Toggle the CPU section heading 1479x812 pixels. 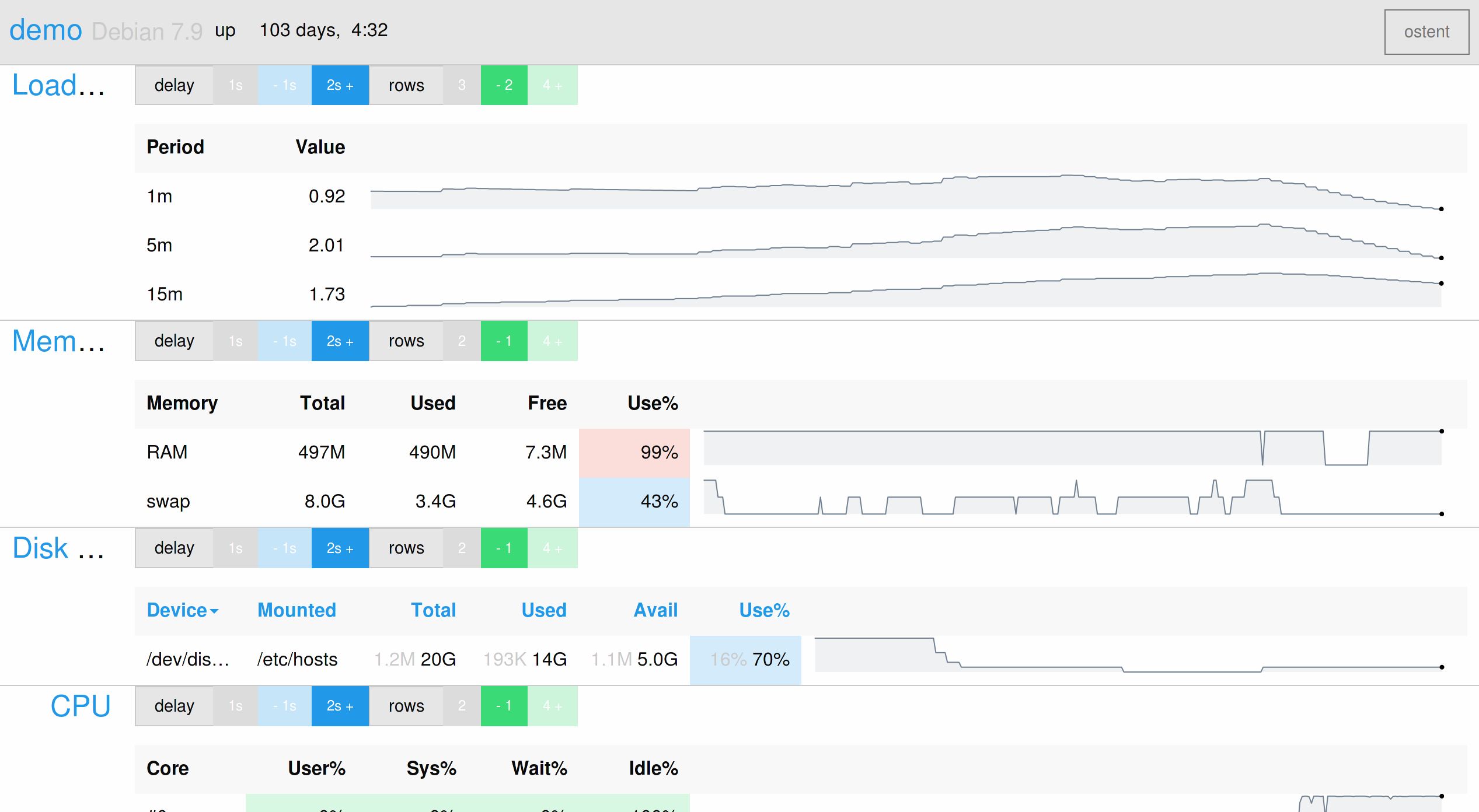81,706
